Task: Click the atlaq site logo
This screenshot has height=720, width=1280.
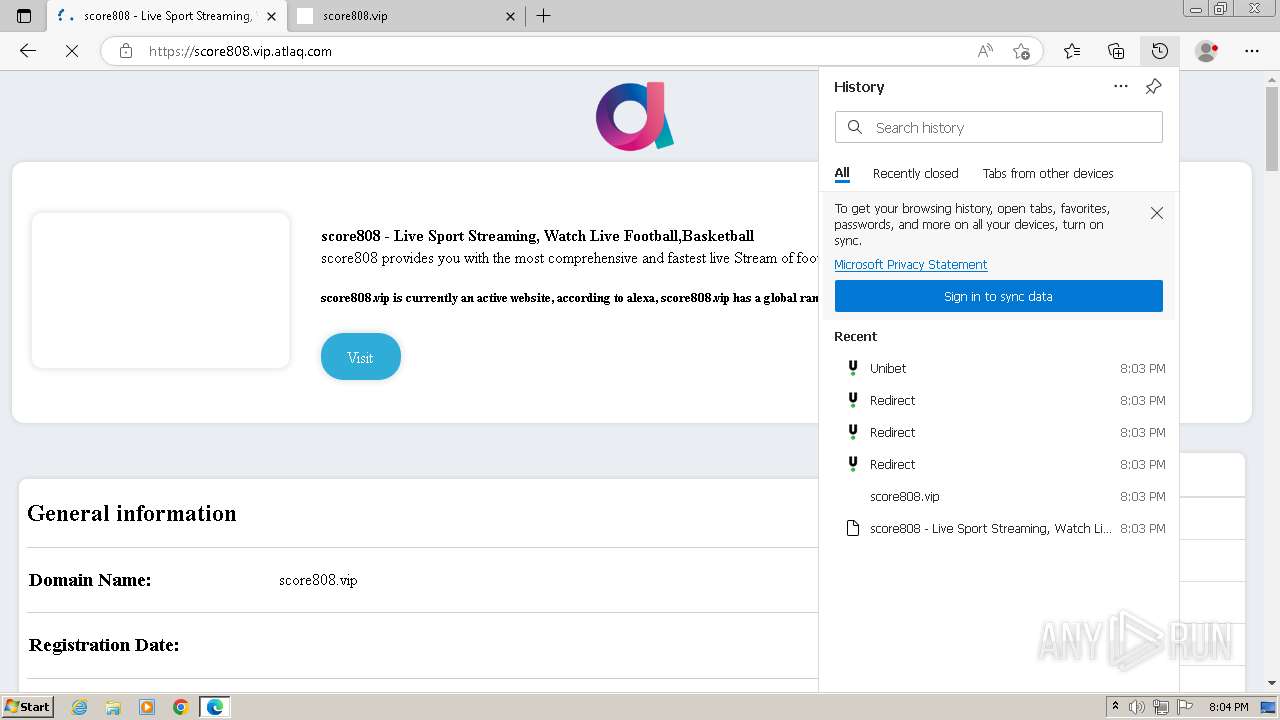Action: (635, 117)
